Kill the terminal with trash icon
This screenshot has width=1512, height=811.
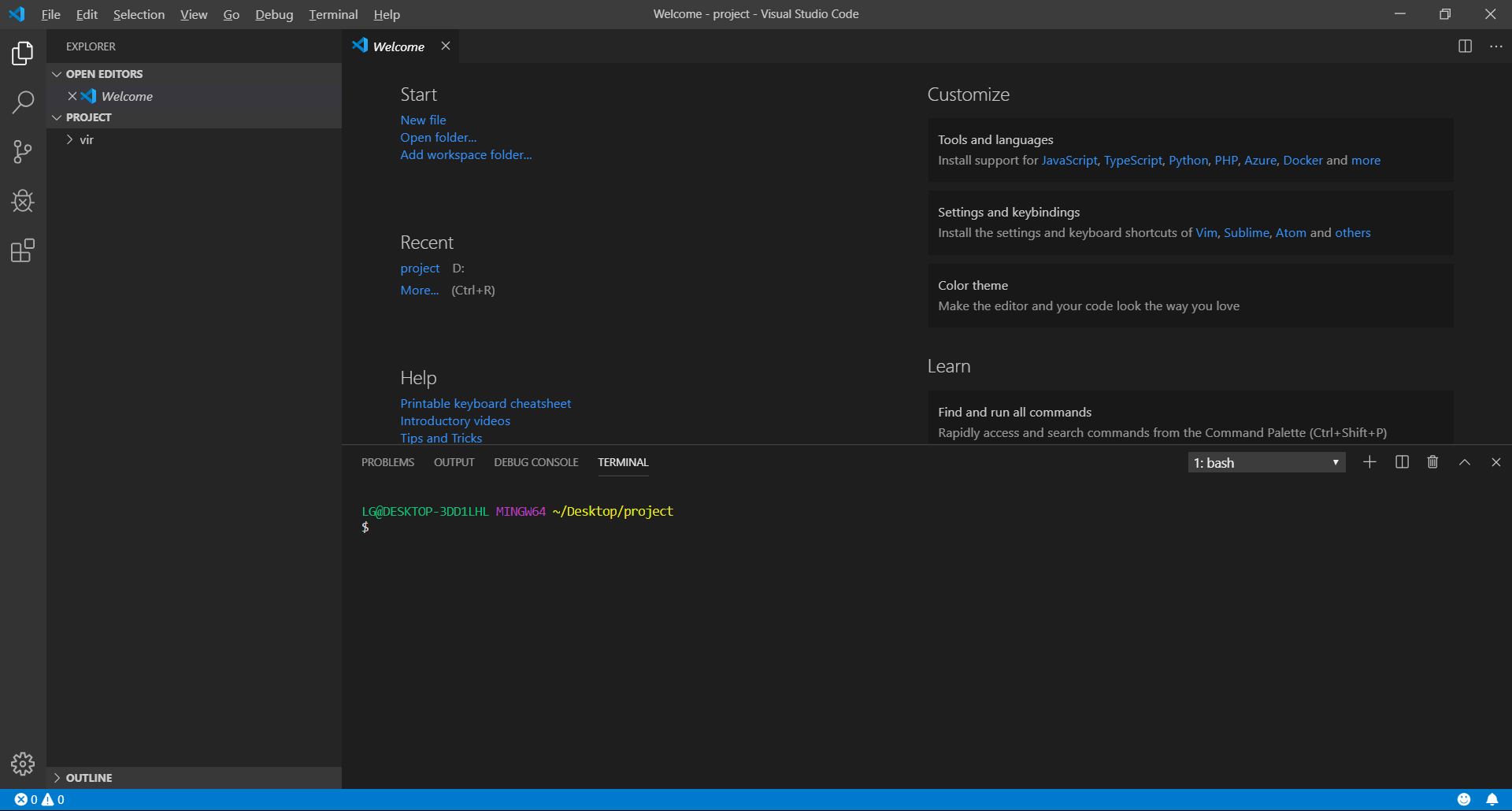click(1432, 462)
